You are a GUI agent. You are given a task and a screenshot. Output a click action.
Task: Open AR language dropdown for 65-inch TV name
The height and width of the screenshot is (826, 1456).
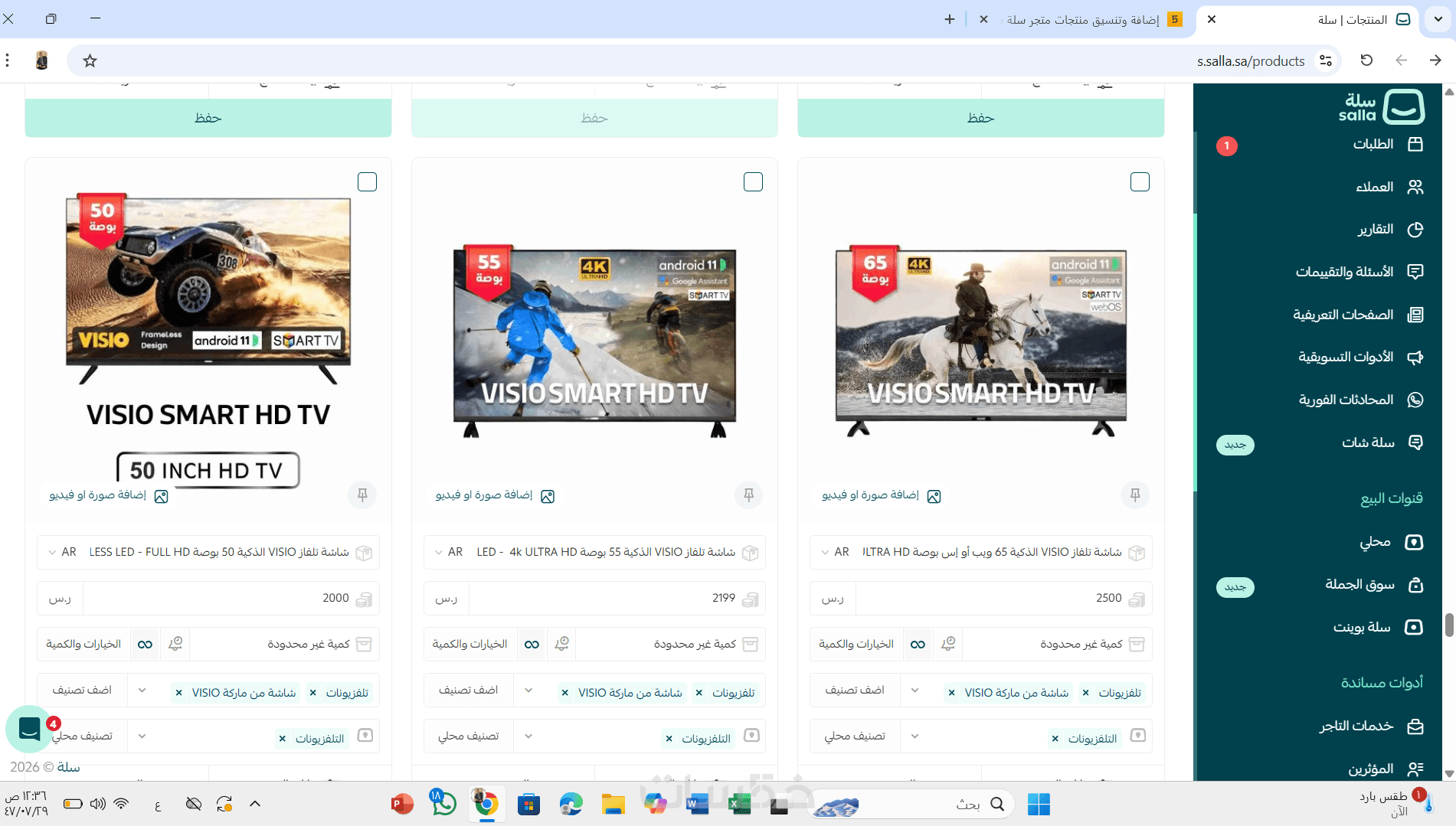tap(835, 552)
